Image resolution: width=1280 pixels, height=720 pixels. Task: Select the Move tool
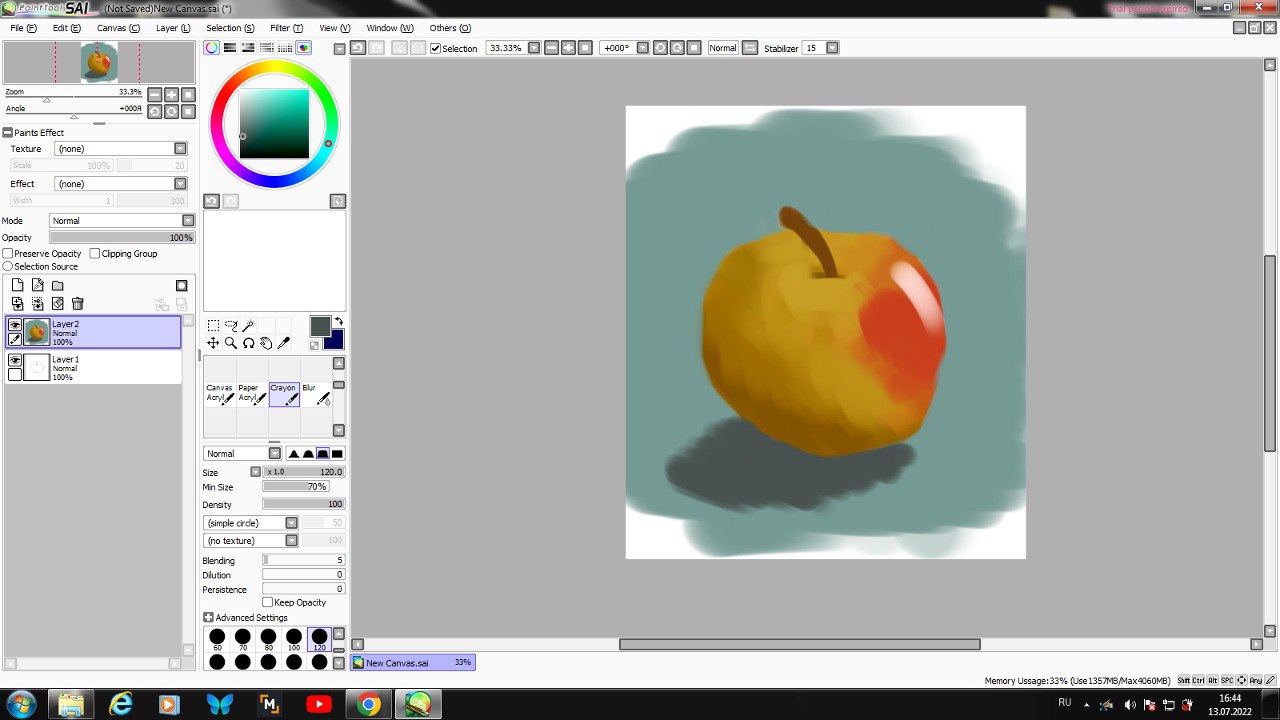point(213,343)
